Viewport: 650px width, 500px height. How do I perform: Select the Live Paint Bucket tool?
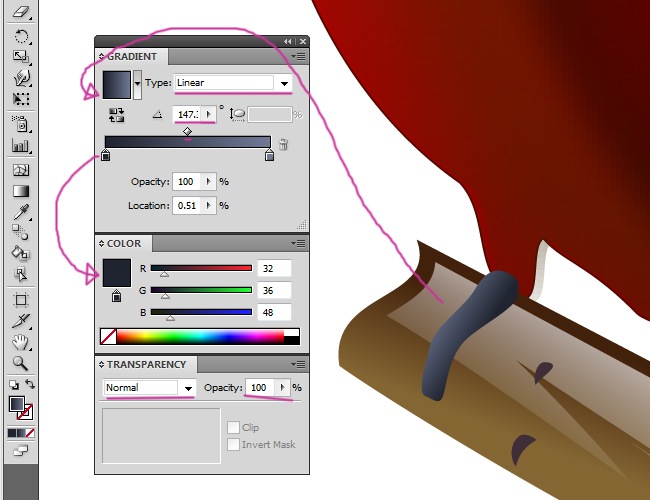pos(21,252)
